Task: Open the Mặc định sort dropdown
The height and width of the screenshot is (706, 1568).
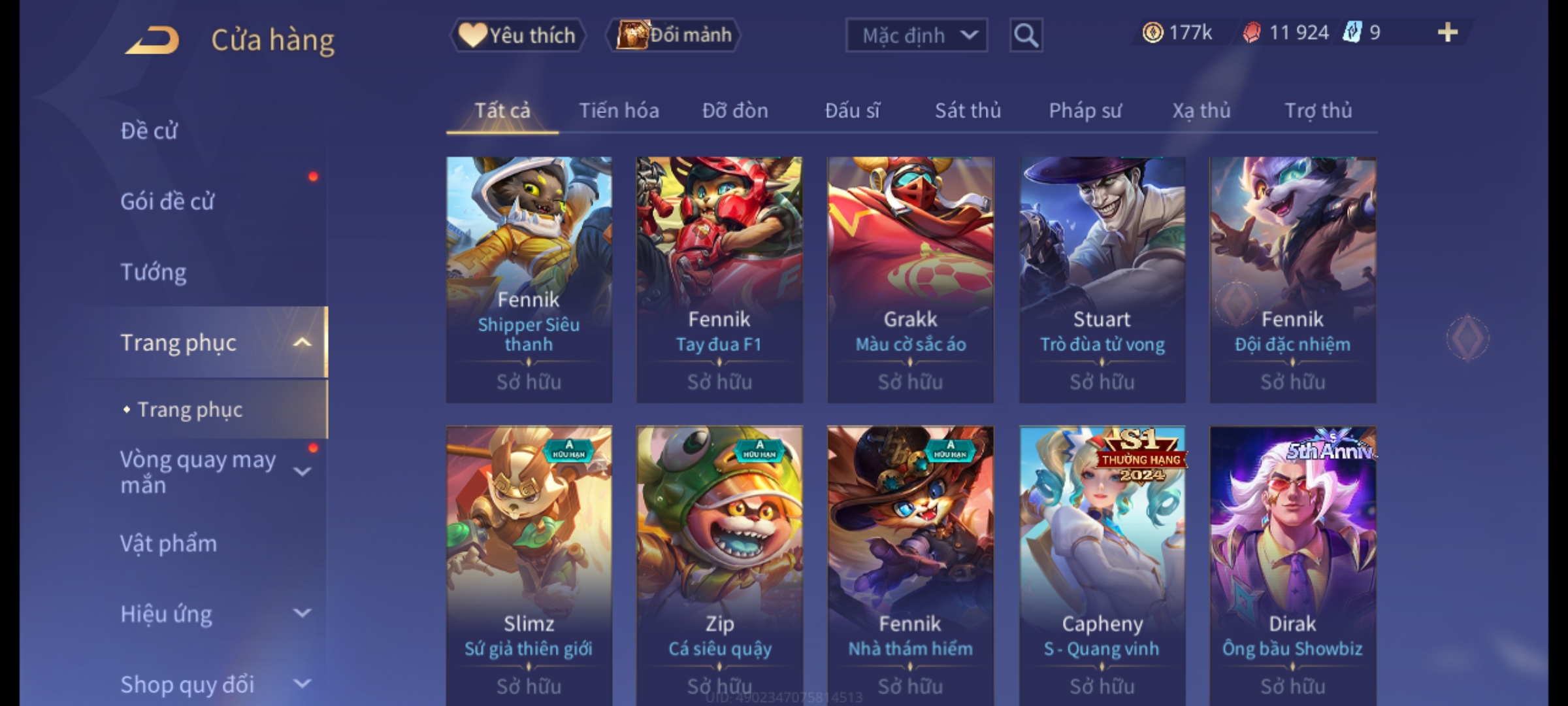Action: [x=916, y=35]
